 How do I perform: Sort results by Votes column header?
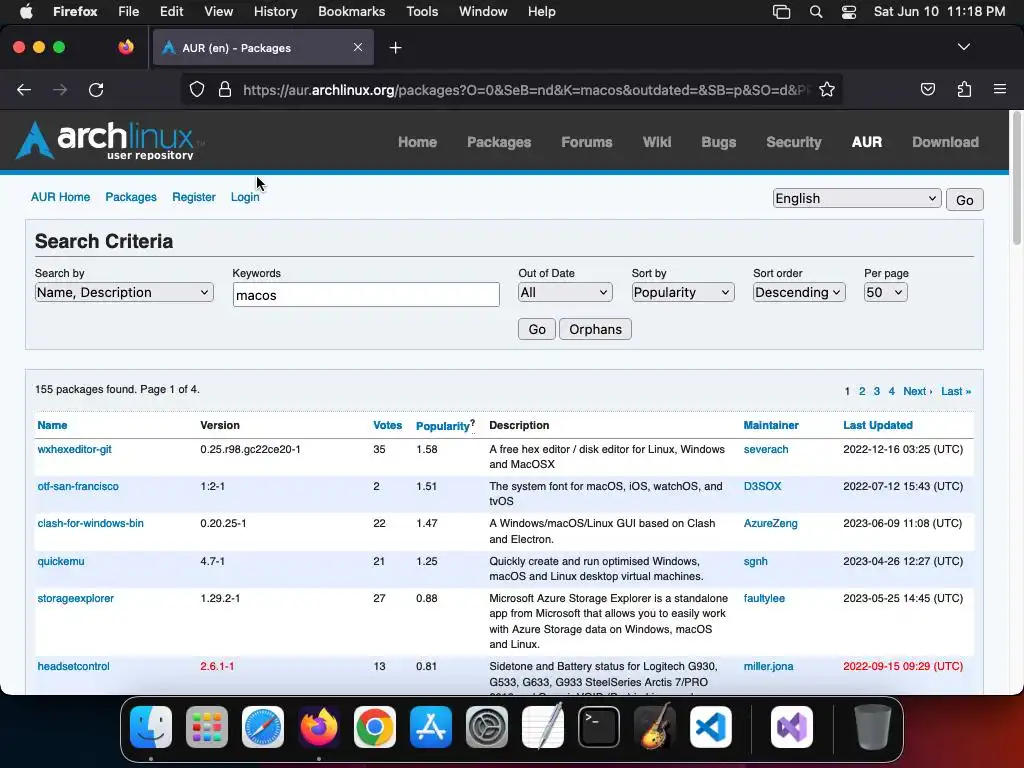pos(387,425)
